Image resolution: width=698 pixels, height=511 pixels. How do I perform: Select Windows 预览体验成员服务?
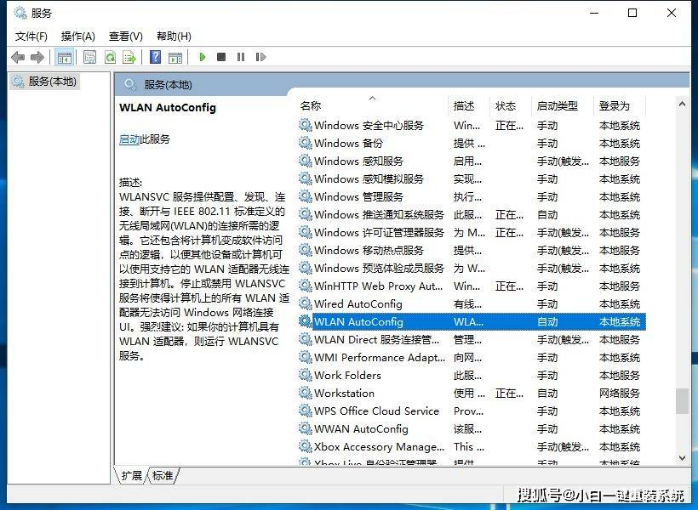point(471,268)
